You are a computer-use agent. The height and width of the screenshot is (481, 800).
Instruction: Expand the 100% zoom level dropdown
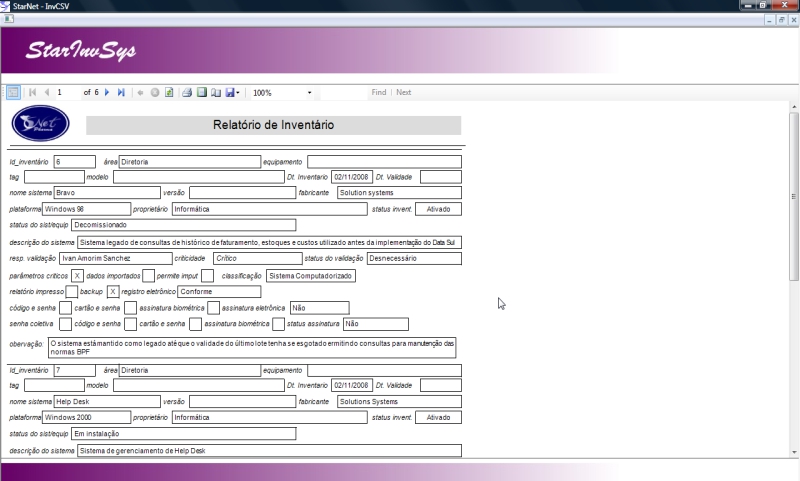[x=309, y=93]
